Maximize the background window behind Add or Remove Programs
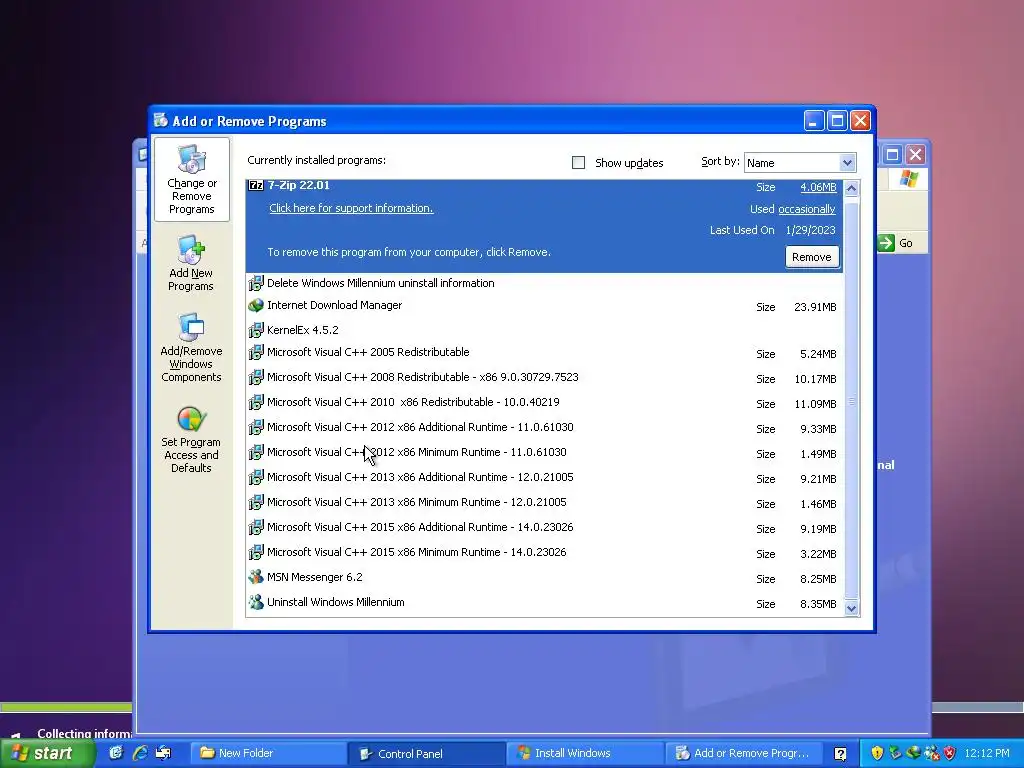This screenshot has width=1024, height=768. (892, 155)
